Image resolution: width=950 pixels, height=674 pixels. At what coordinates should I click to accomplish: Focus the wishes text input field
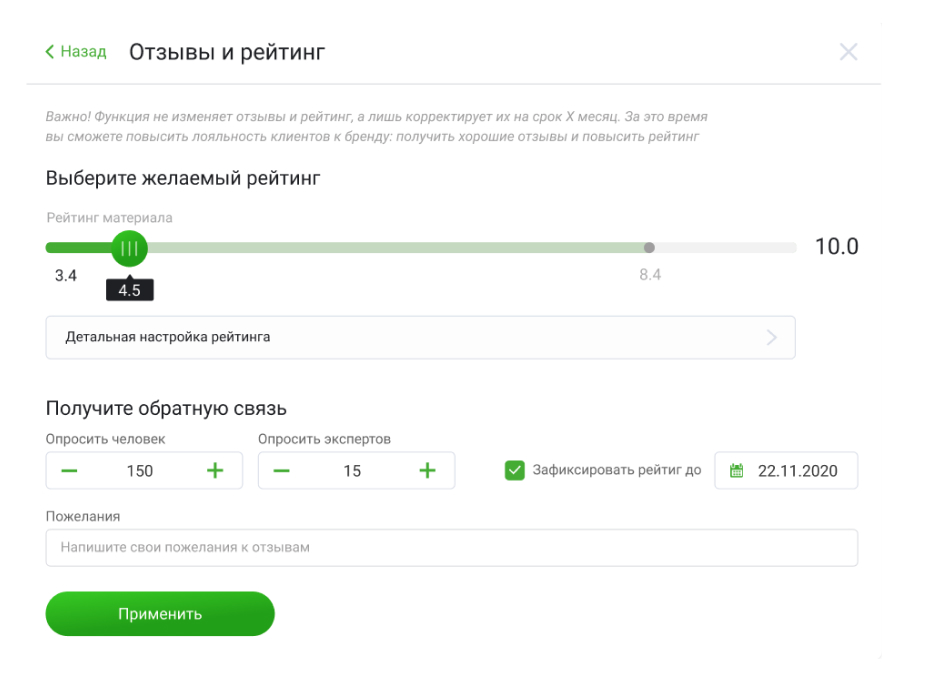451,548
